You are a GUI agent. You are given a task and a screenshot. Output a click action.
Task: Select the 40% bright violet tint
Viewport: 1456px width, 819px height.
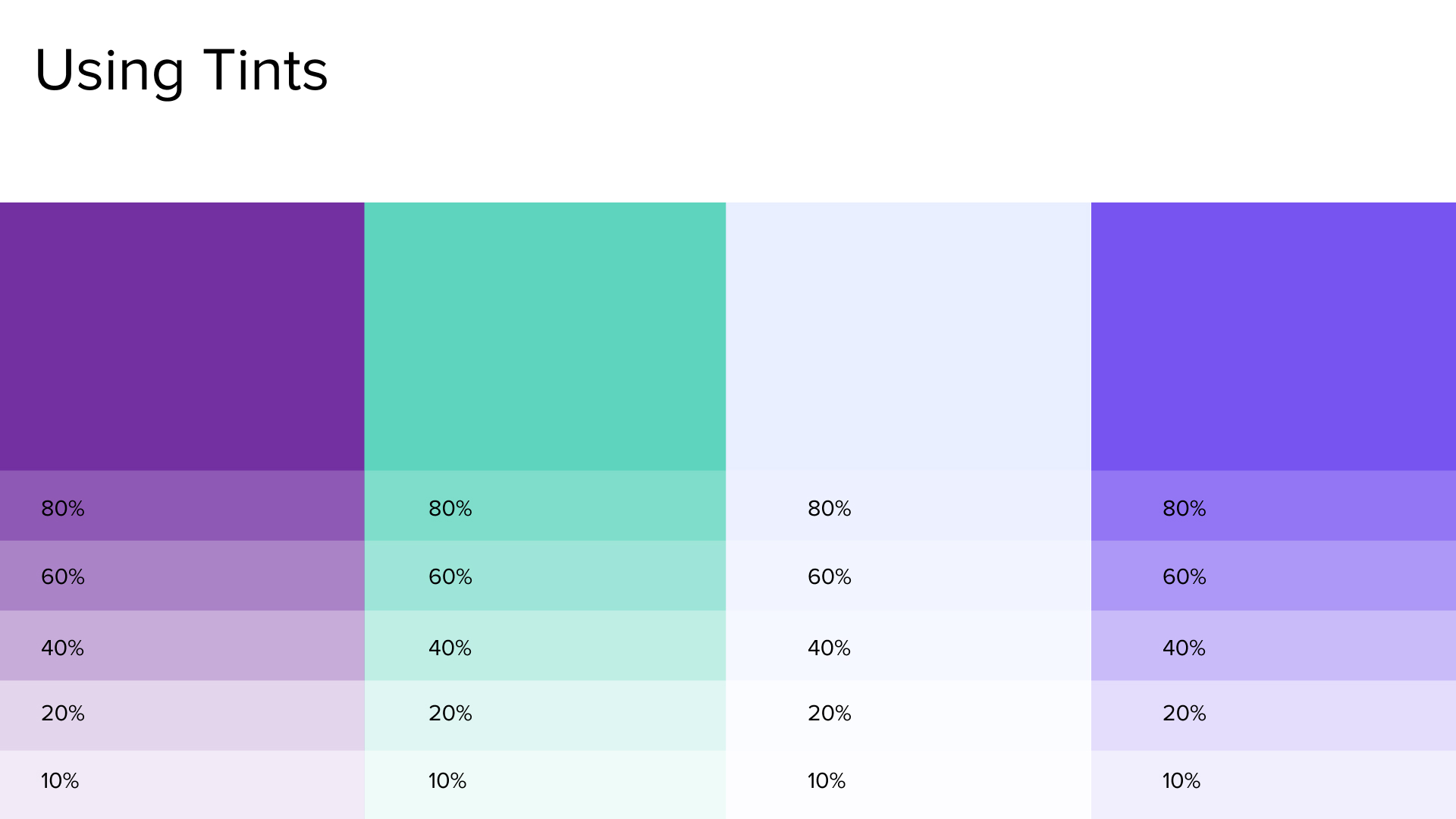click(x=1273, y=646)
